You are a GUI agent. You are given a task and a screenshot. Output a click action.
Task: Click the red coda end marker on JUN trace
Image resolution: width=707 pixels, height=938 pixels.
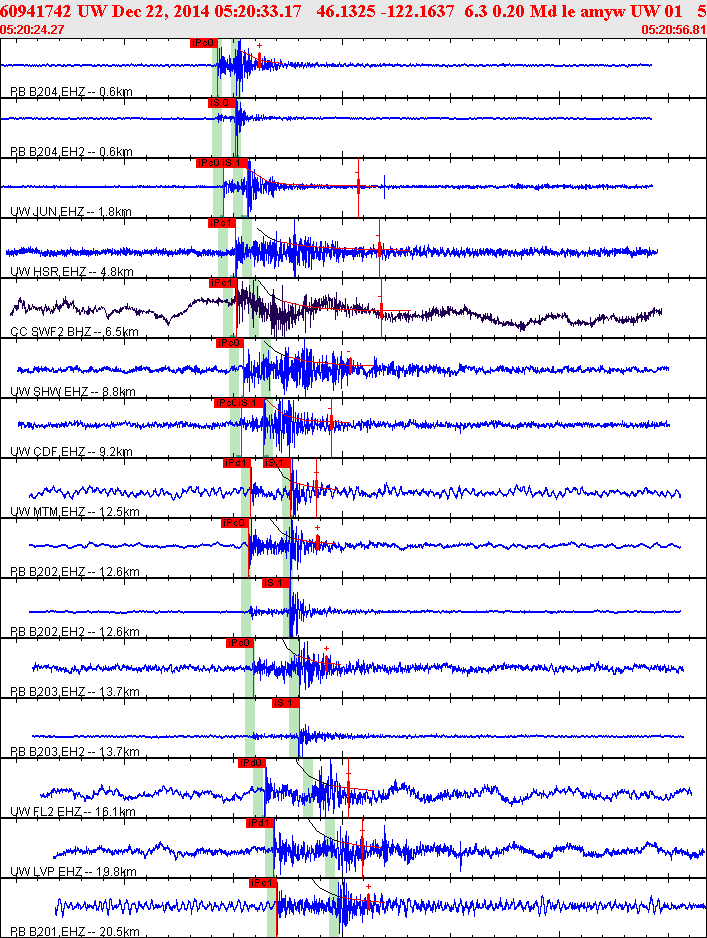(x=358, y=187)
